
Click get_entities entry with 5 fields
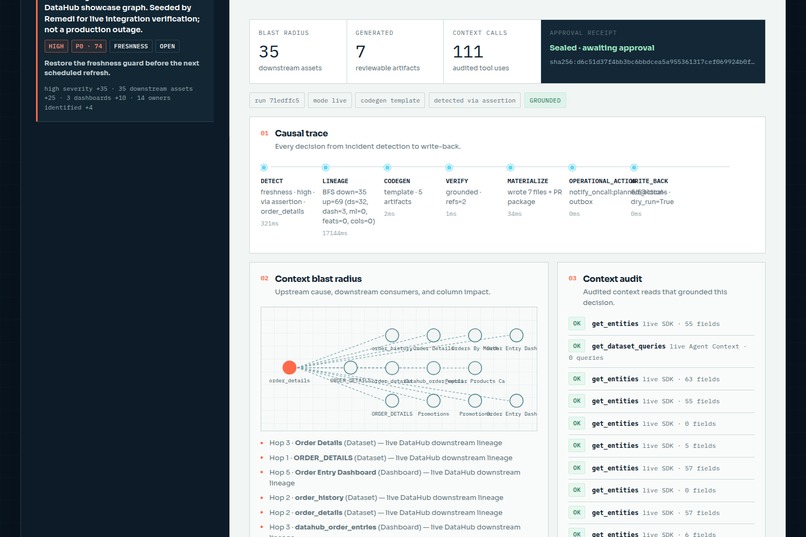[661, 446]
